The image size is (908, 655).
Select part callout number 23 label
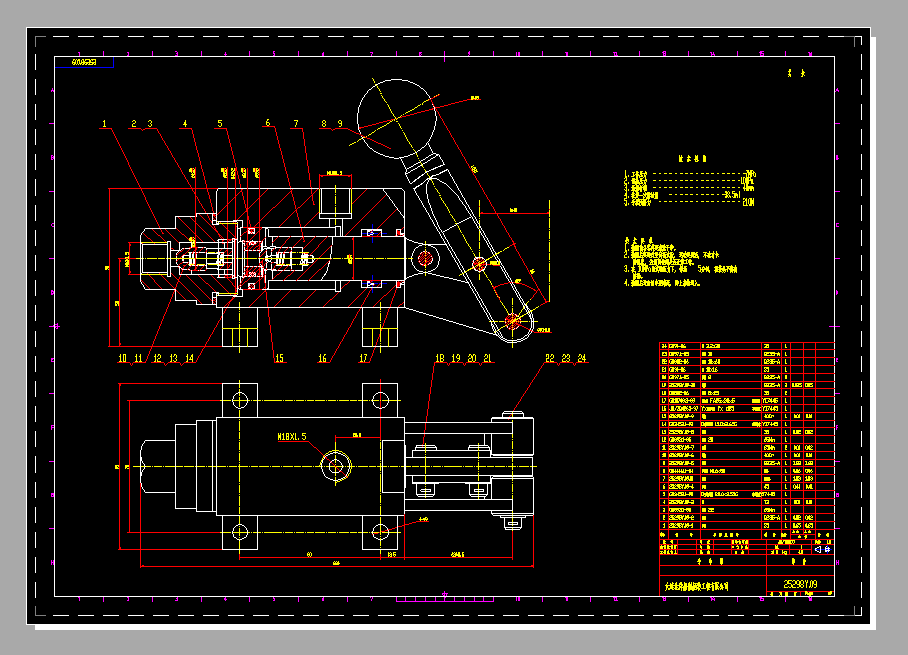click(x=566, y=358)
